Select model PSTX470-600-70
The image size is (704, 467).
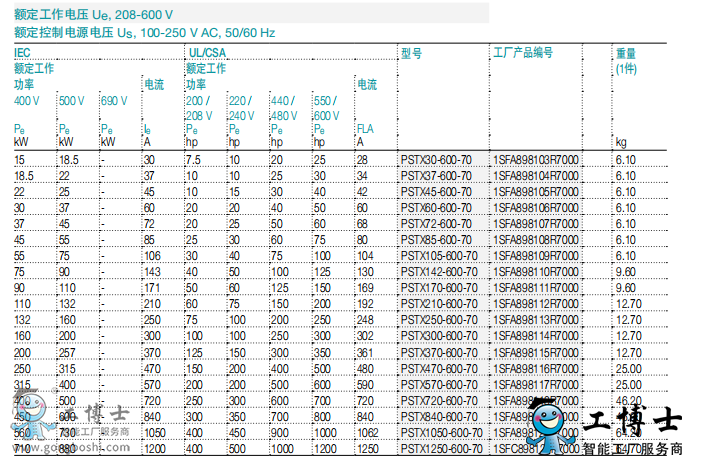(439, 369)
